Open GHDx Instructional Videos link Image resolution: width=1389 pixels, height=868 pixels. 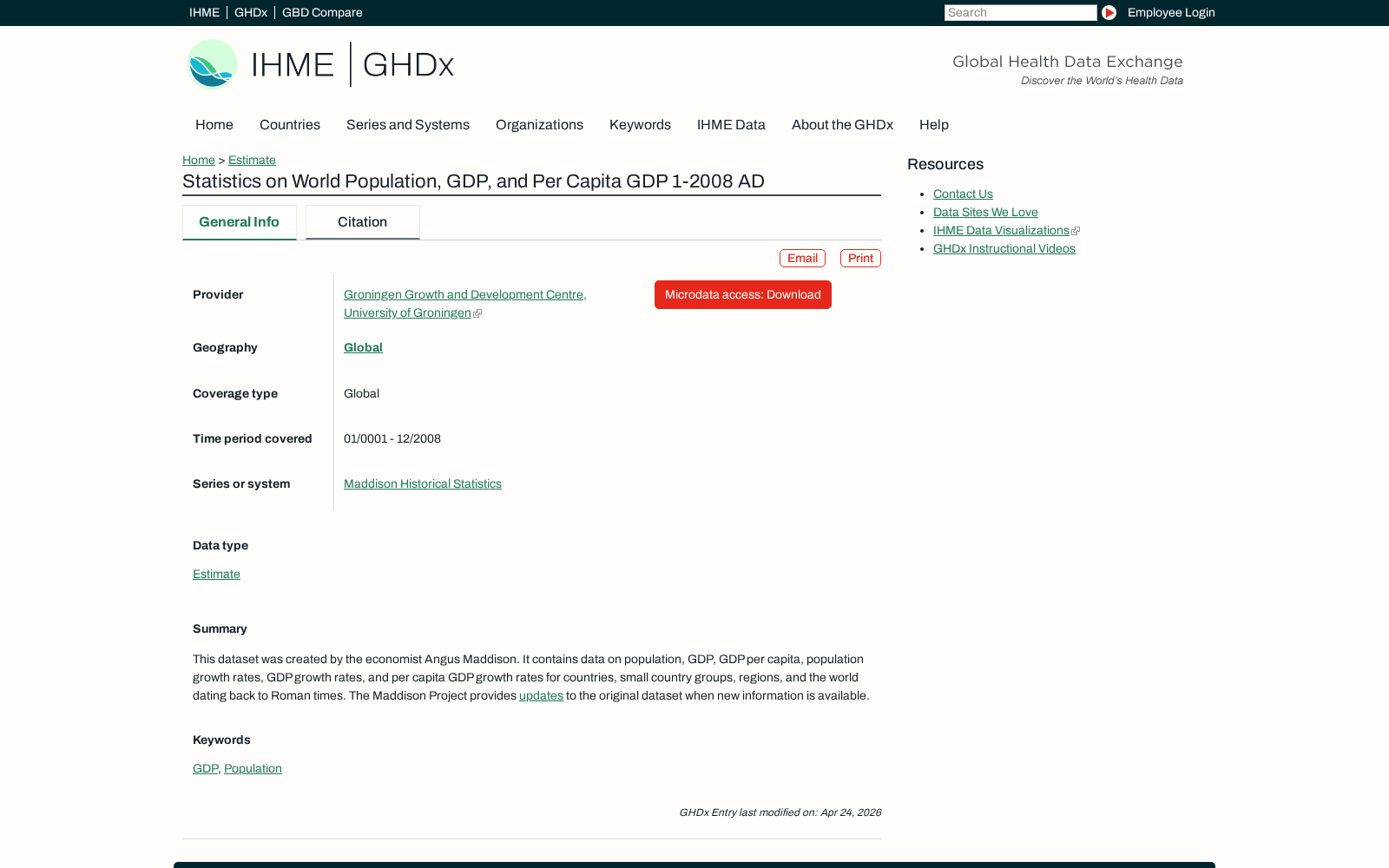1004,248
